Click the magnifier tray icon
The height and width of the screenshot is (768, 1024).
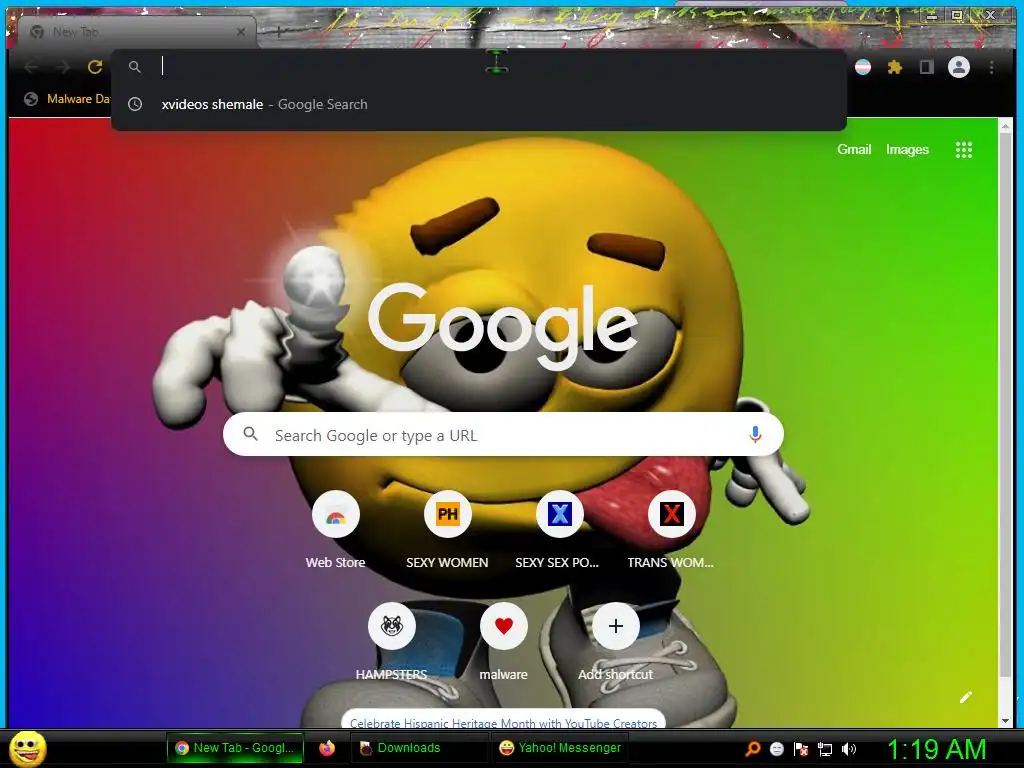click(752, 749)
